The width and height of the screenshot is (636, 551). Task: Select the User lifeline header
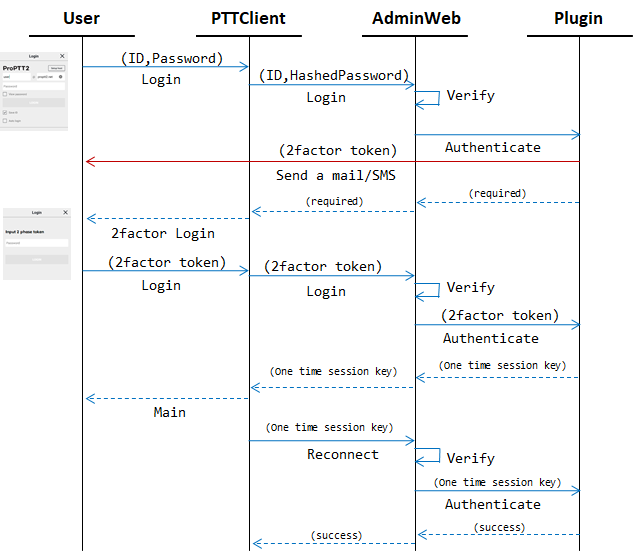coord(82,18)
